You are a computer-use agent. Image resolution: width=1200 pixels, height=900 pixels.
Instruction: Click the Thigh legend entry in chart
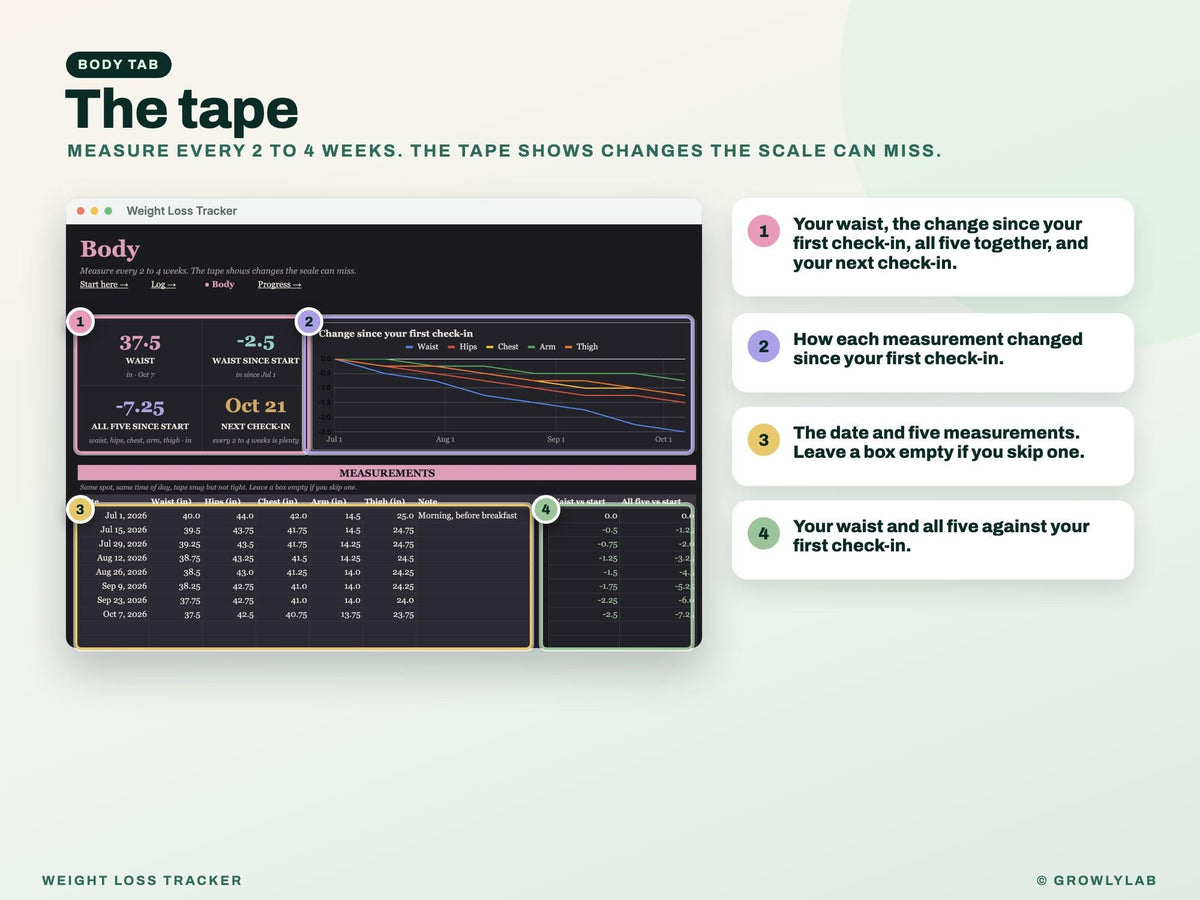click(x=581, y=346)
